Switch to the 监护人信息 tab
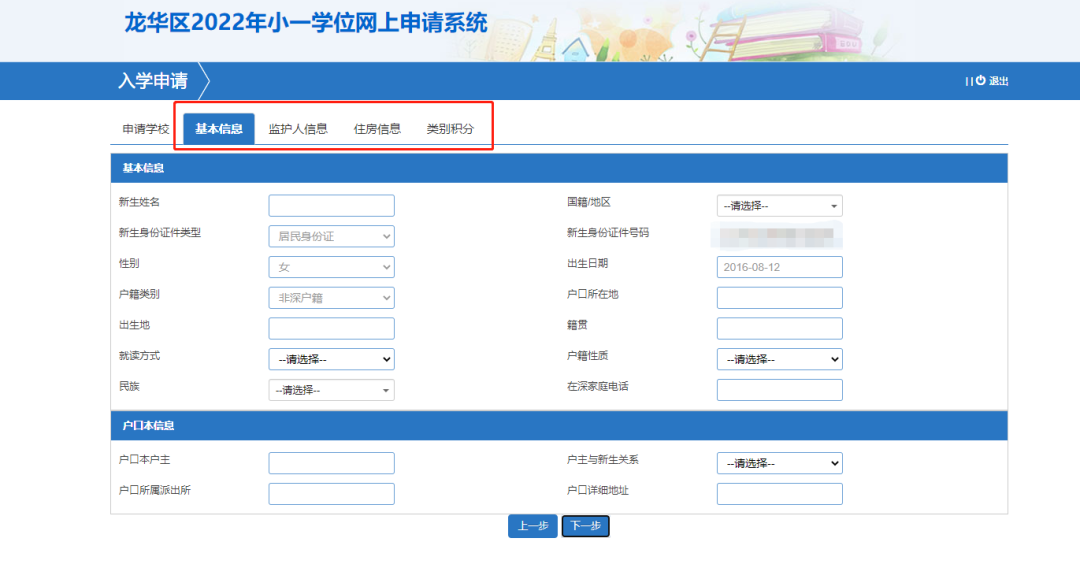The image size is (1080, 579). point(297,128)
